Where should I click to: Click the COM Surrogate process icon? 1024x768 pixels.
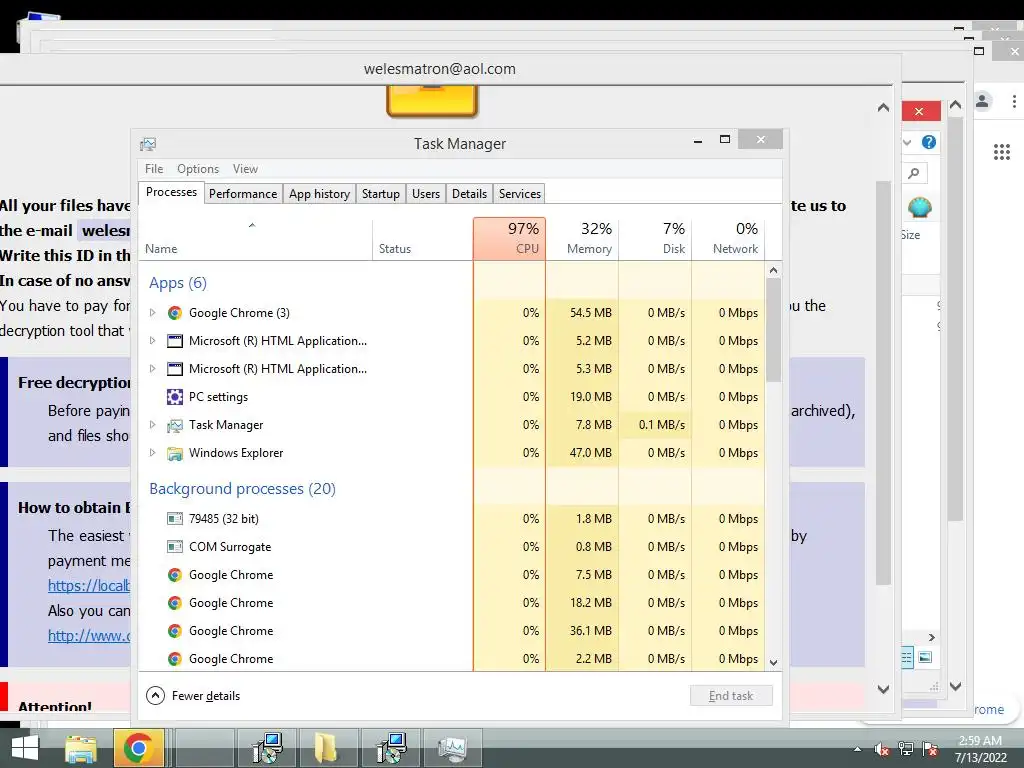174,547
